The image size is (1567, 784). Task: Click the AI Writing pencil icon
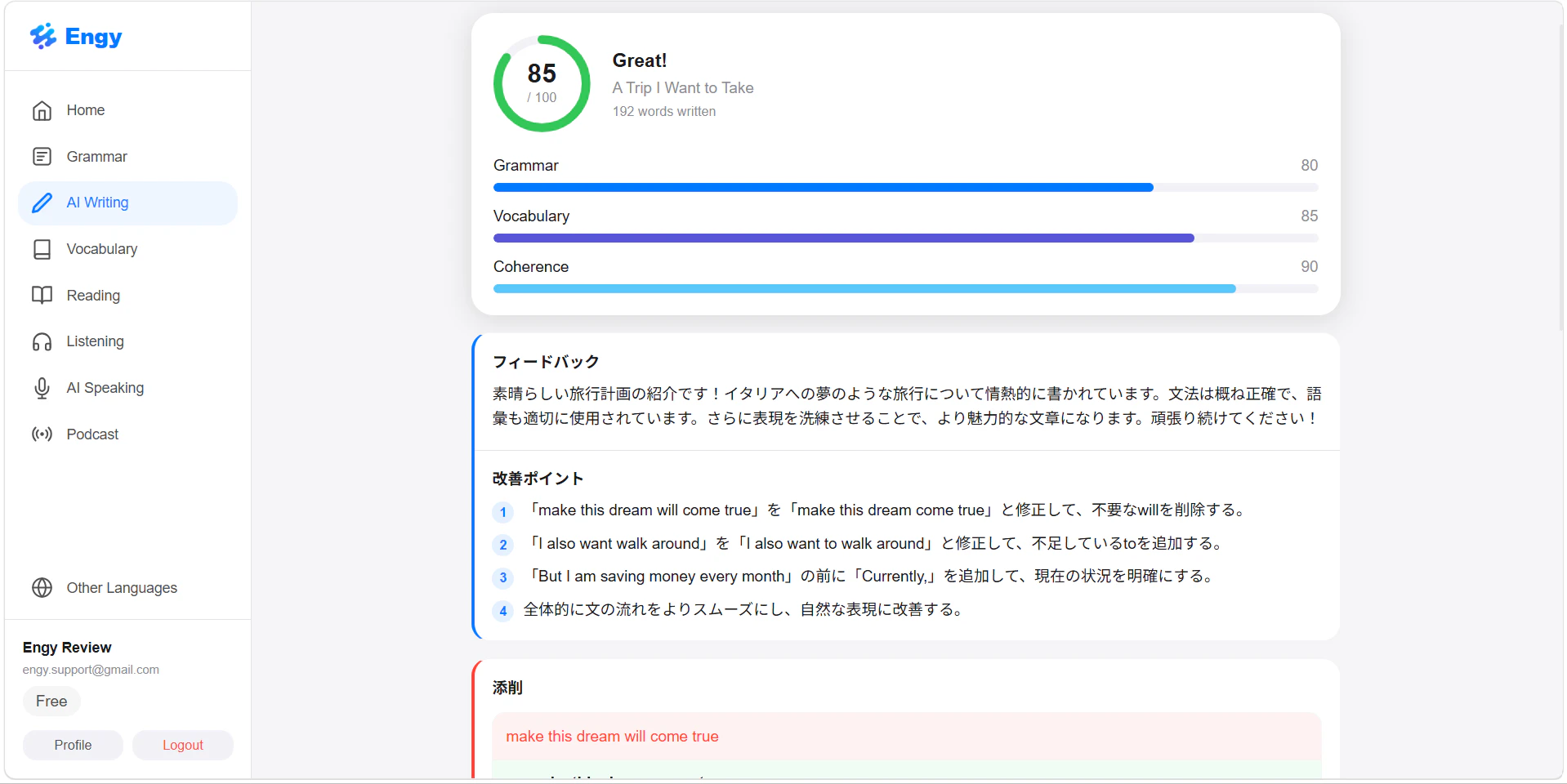click(x=42, y=203)
